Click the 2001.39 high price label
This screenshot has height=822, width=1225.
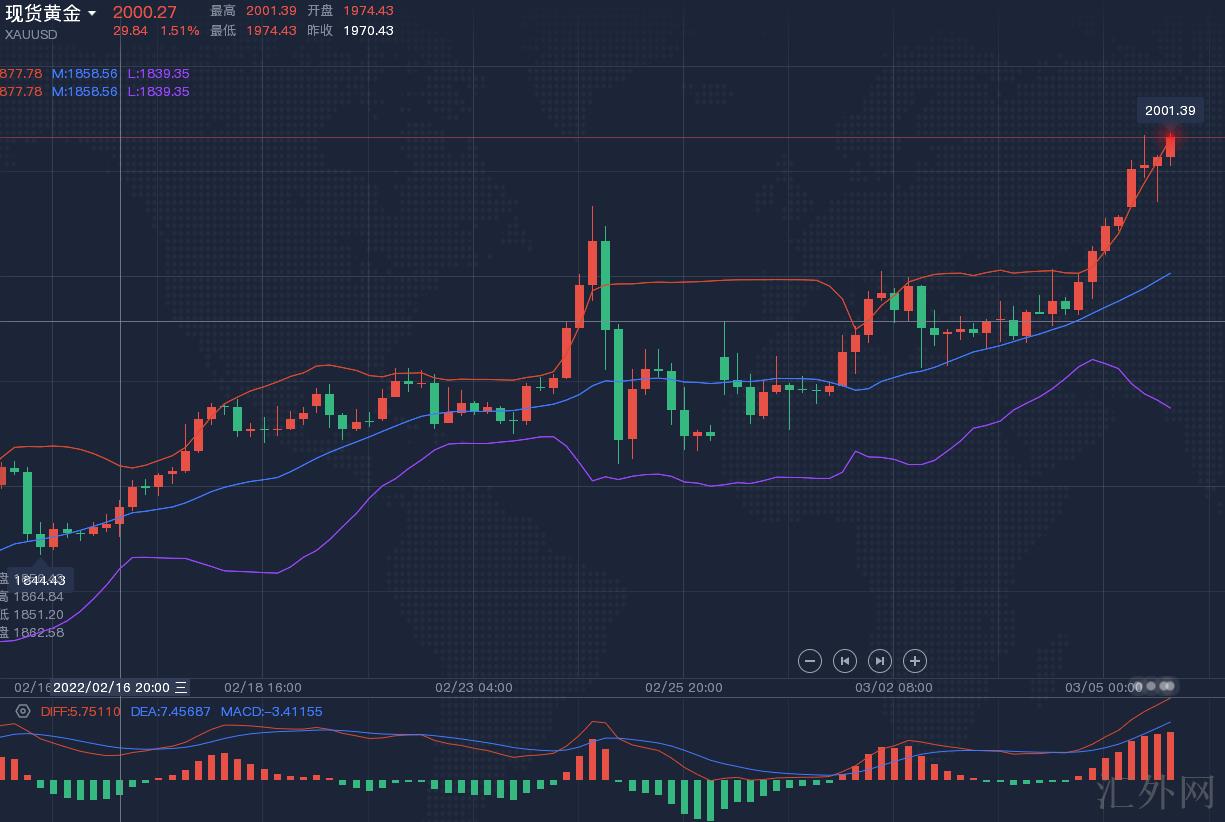1170,111
